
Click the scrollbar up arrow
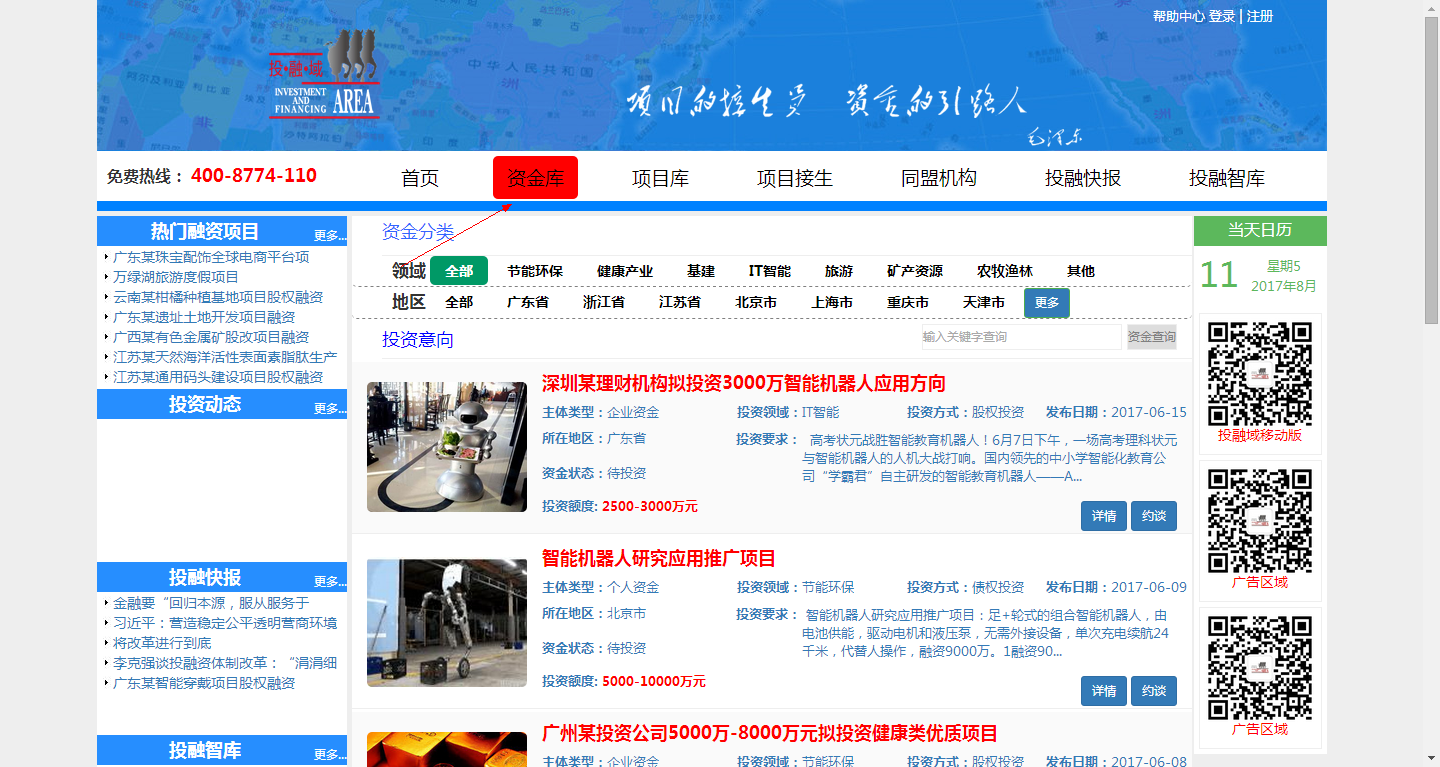(1431, 8)
